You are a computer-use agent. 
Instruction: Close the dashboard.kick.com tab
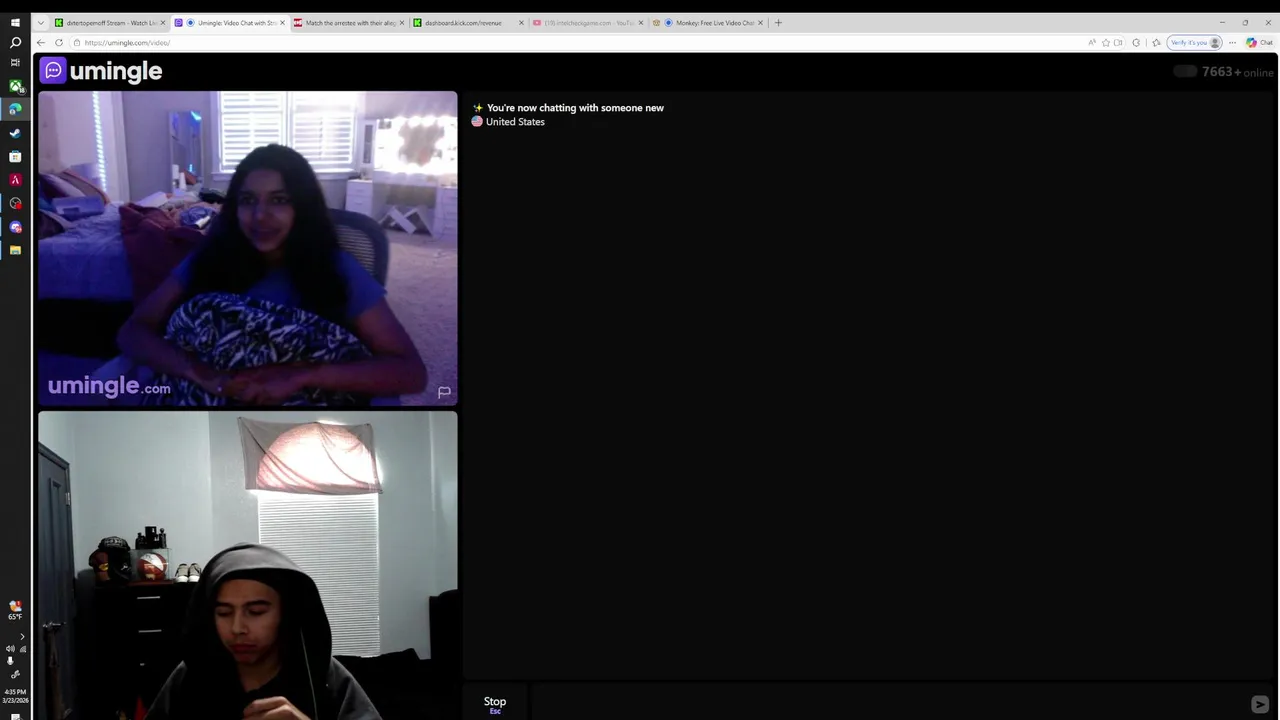520,23
